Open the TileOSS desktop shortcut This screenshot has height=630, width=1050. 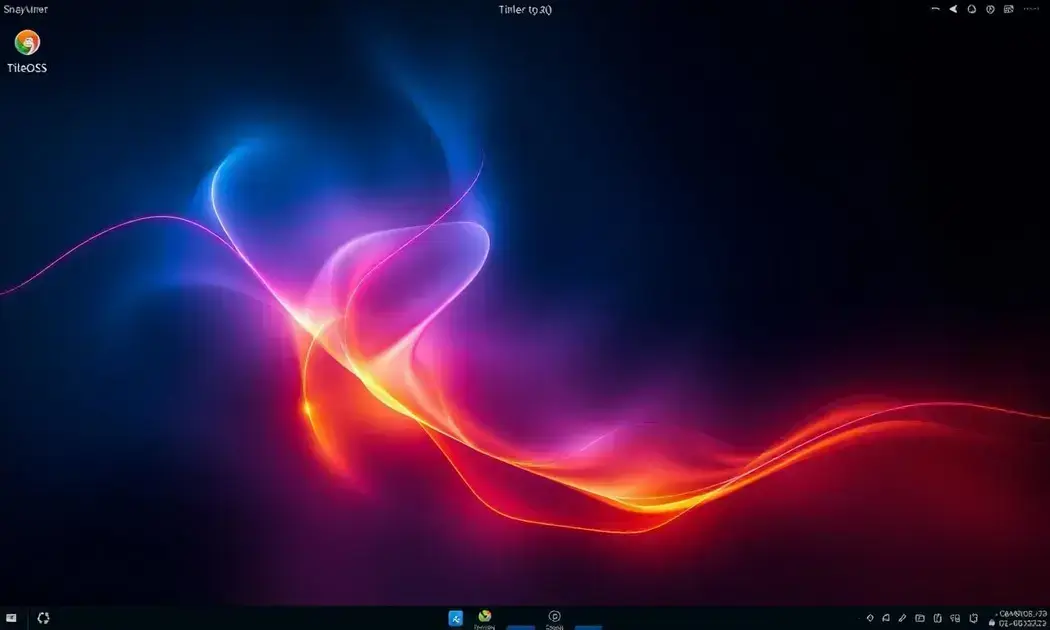27,51
